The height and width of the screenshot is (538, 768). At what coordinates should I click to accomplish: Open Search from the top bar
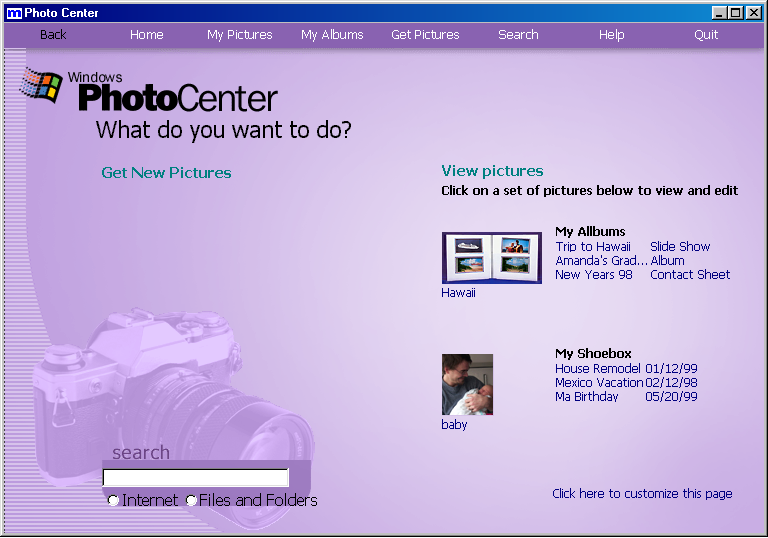(x=518, y=35)
